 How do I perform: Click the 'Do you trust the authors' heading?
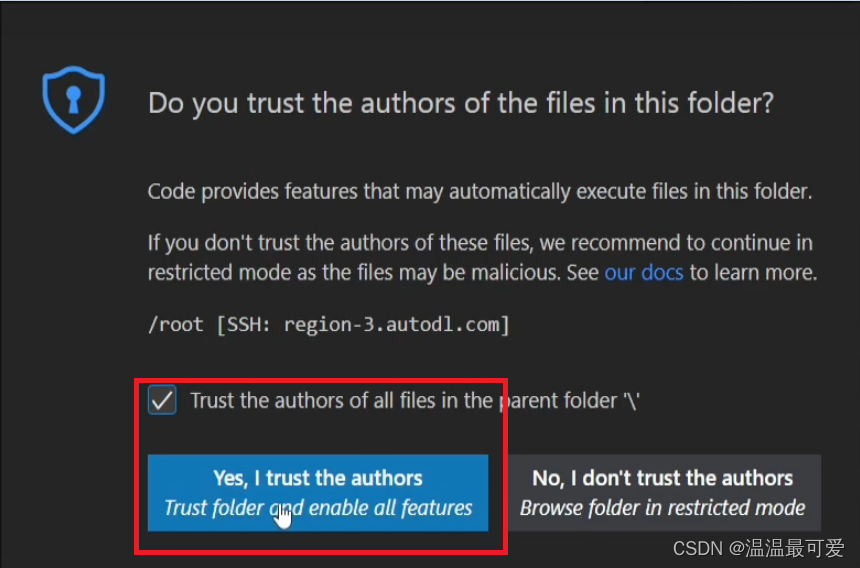pyautogui.click(x=461, y=103)
